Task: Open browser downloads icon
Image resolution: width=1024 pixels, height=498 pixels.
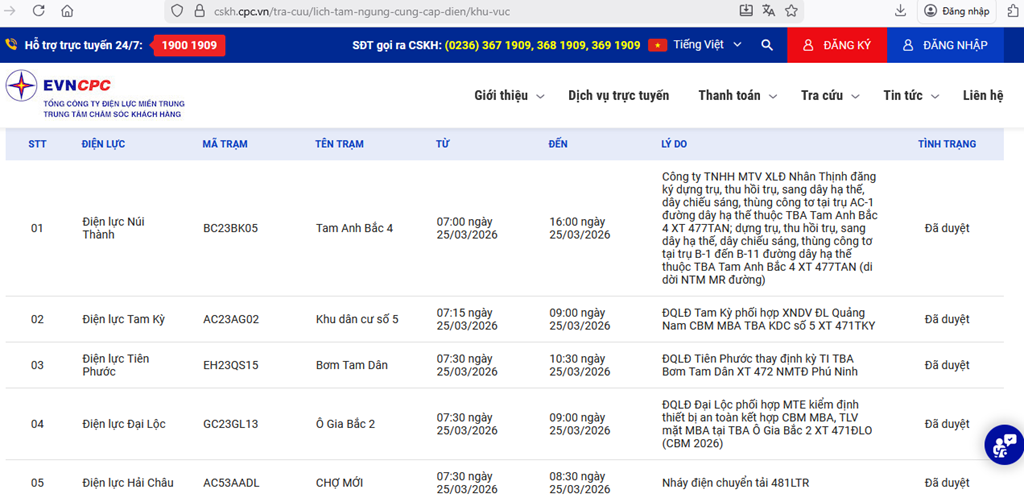Action: 901,11
